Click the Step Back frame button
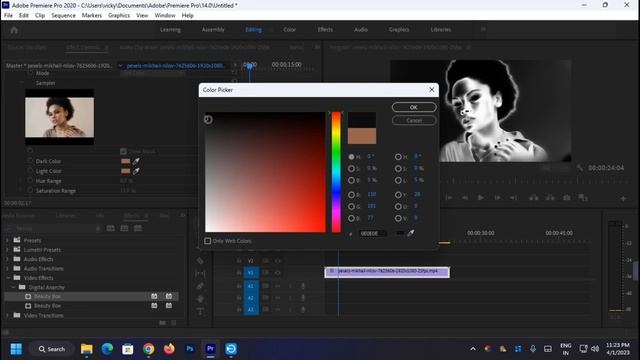This screenshot has height=360, width=640. [x=464, y=198]
